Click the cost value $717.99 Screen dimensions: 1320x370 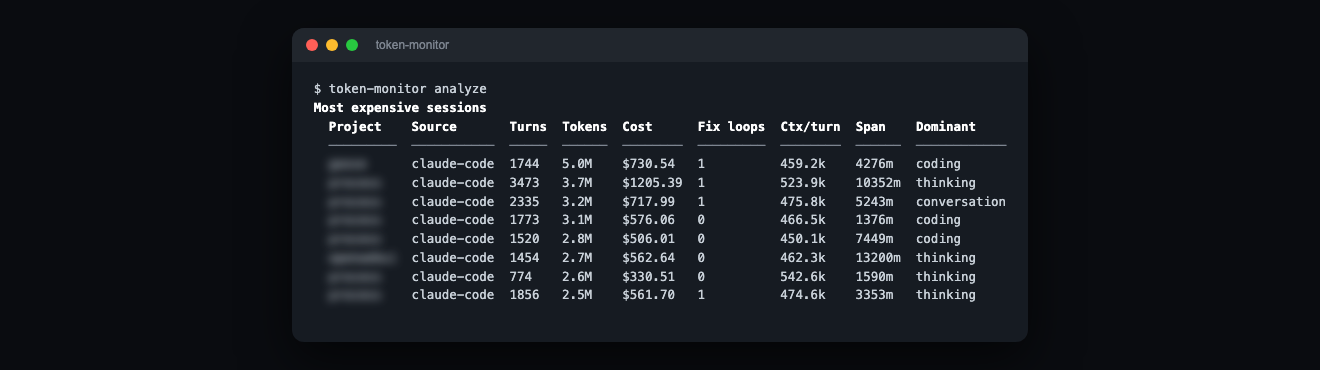648,201
